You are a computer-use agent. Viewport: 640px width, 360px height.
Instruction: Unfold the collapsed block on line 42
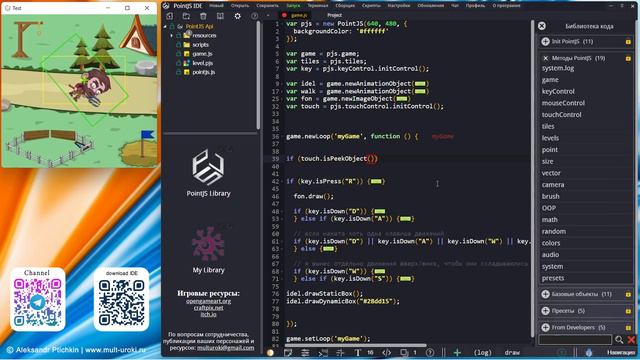click(376, 181)
